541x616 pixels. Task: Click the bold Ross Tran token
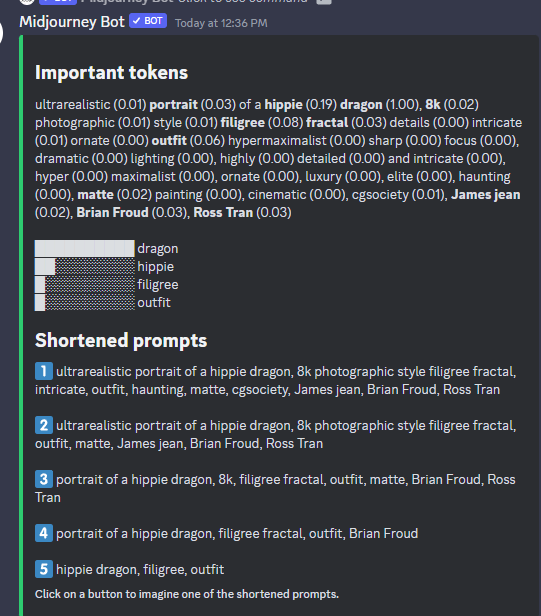[223, 213]
